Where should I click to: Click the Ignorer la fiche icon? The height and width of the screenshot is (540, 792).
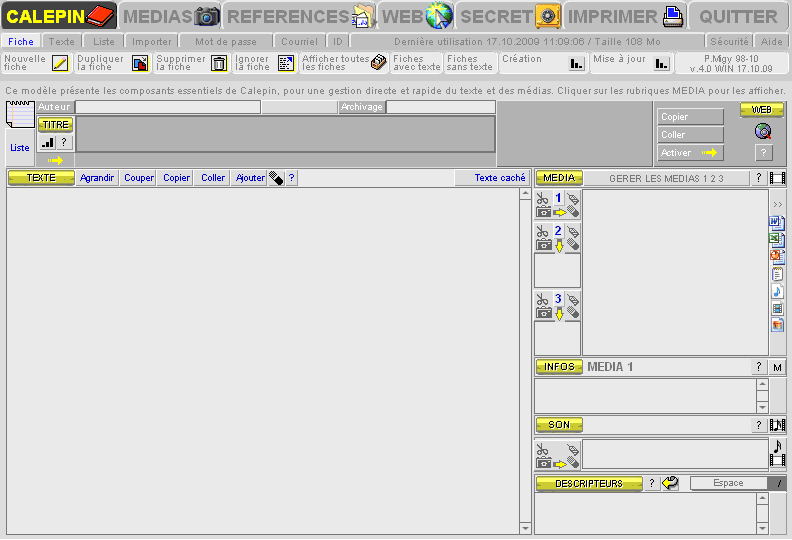[x=286, y=63]
